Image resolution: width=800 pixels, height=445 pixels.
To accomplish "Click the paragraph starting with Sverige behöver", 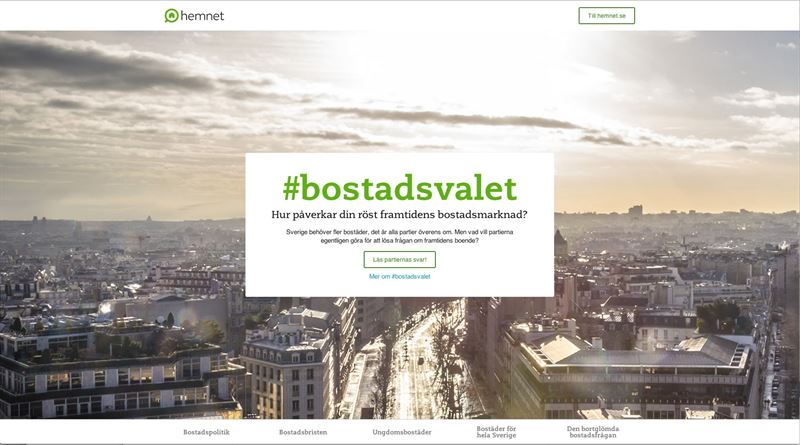I will [399, 236].
